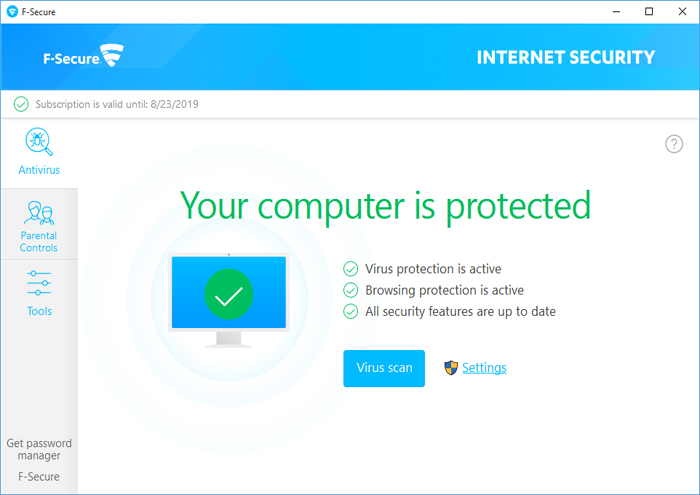Screen dimensions: 700x495
Task: Click the F-Secure link at sidebar bottom
Action: [x=39, y=477]
